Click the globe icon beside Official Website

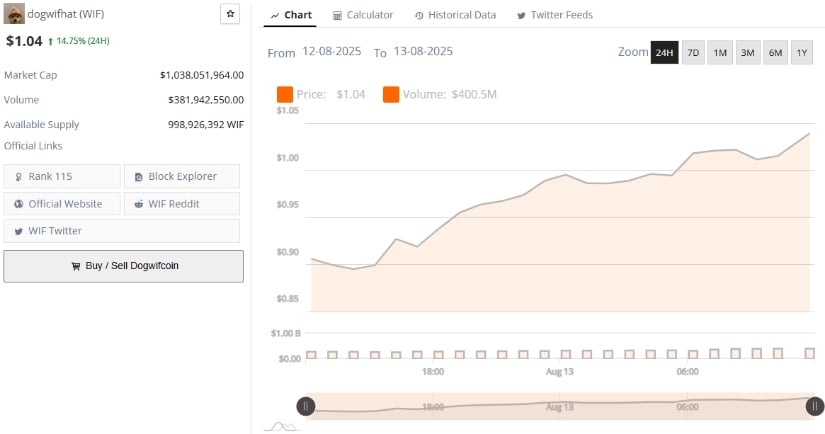(19, 204)
